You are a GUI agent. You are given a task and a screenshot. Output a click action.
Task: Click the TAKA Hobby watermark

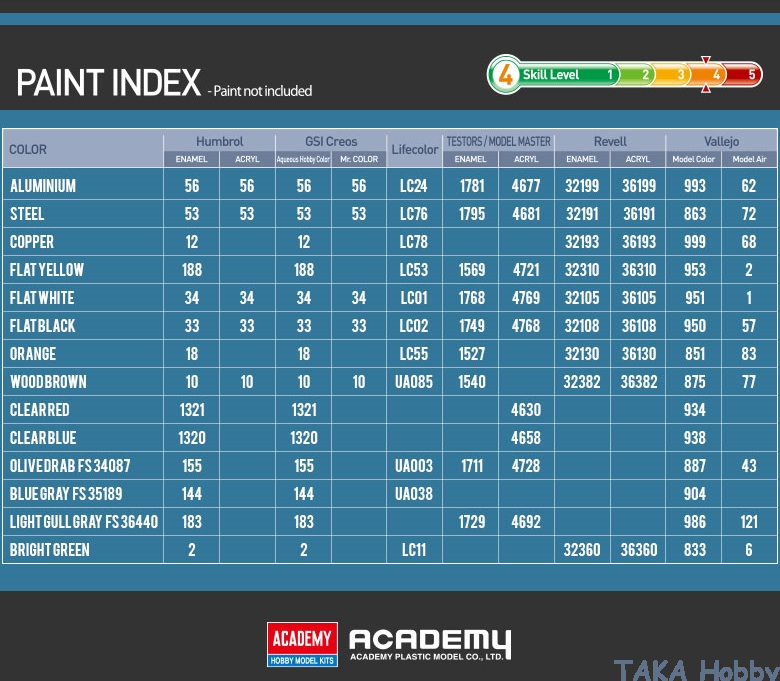[x=695, y=669]
